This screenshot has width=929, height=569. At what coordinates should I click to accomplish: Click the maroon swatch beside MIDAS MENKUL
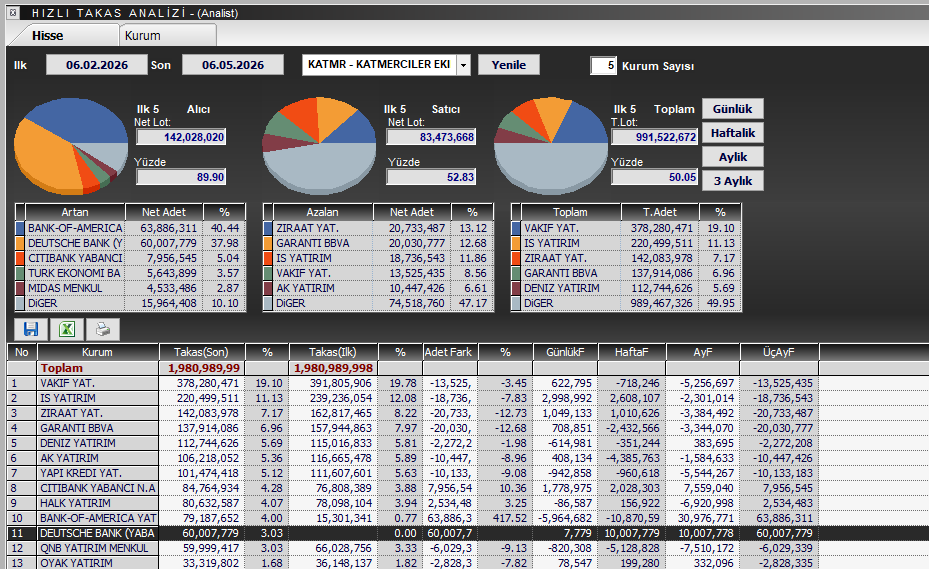pos(20,288)
